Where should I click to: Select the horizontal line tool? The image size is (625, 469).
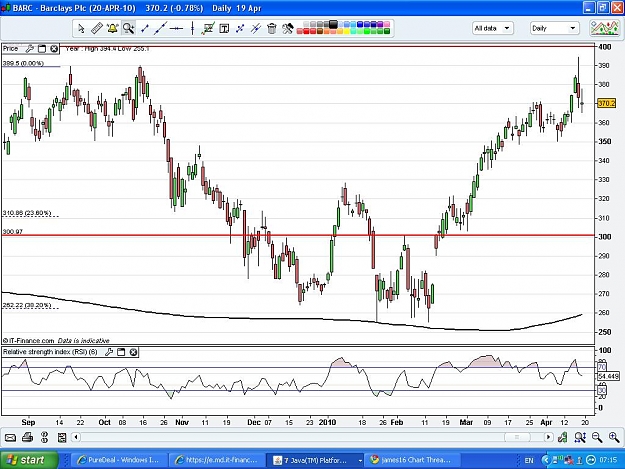(x=176, y=28)
